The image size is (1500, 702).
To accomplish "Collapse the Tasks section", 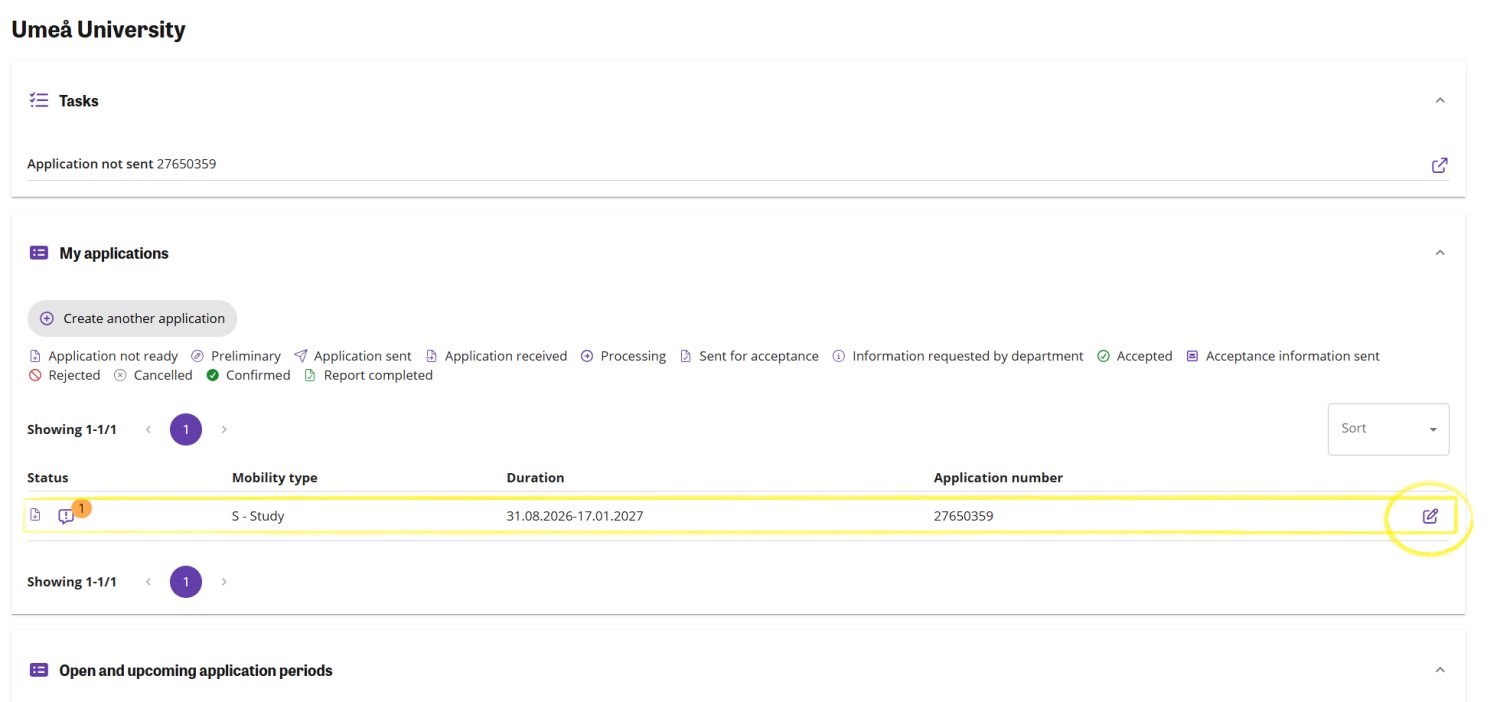I will click(x=1440, y=100).
